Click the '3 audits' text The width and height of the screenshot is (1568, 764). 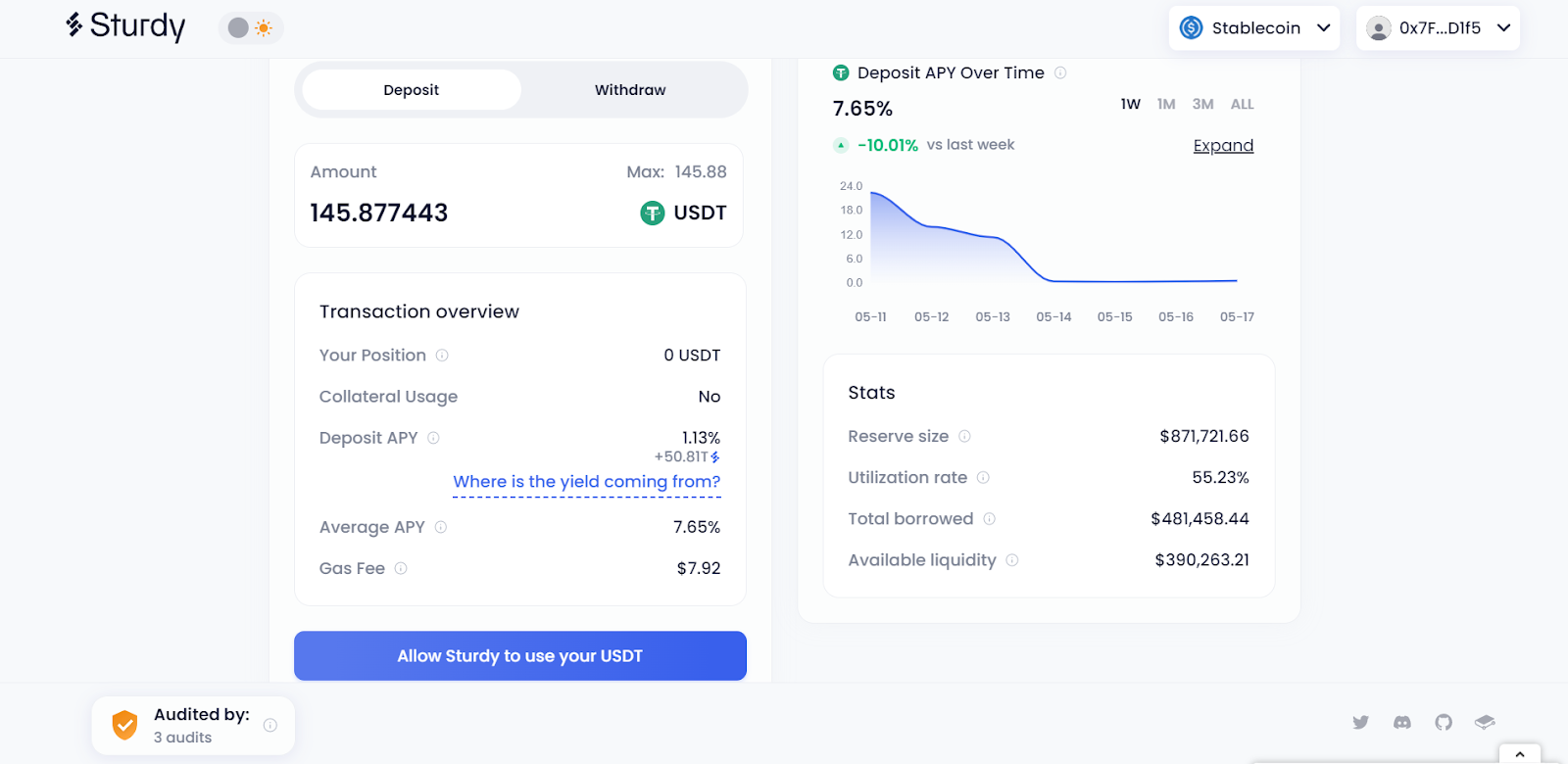point(182,738)
